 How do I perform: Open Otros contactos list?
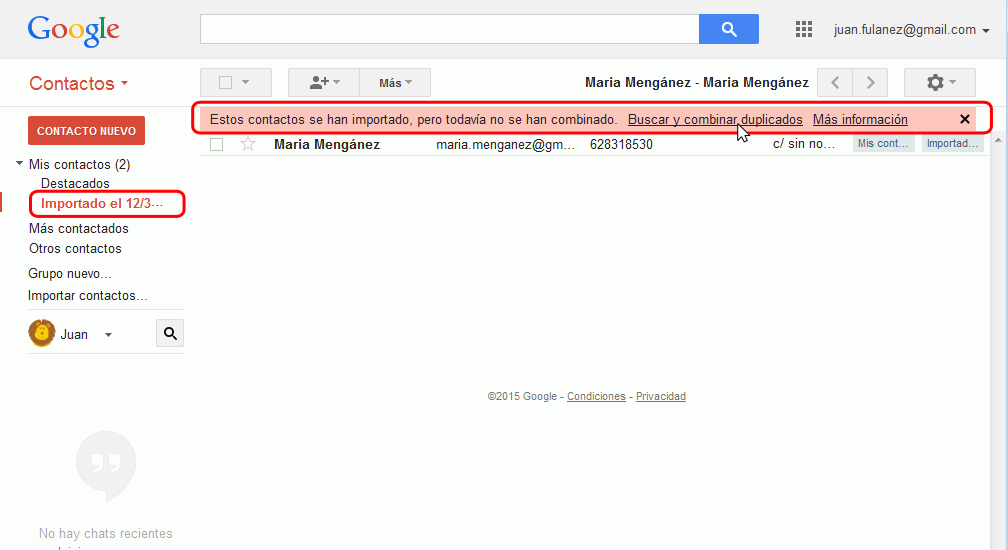click(x=75, y=249)
